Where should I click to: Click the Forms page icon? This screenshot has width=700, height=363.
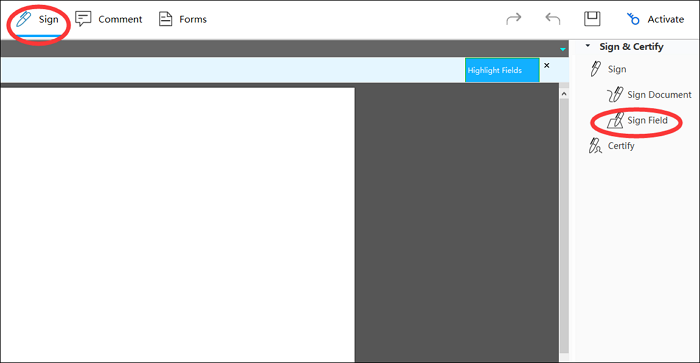[x=166, y=19]
